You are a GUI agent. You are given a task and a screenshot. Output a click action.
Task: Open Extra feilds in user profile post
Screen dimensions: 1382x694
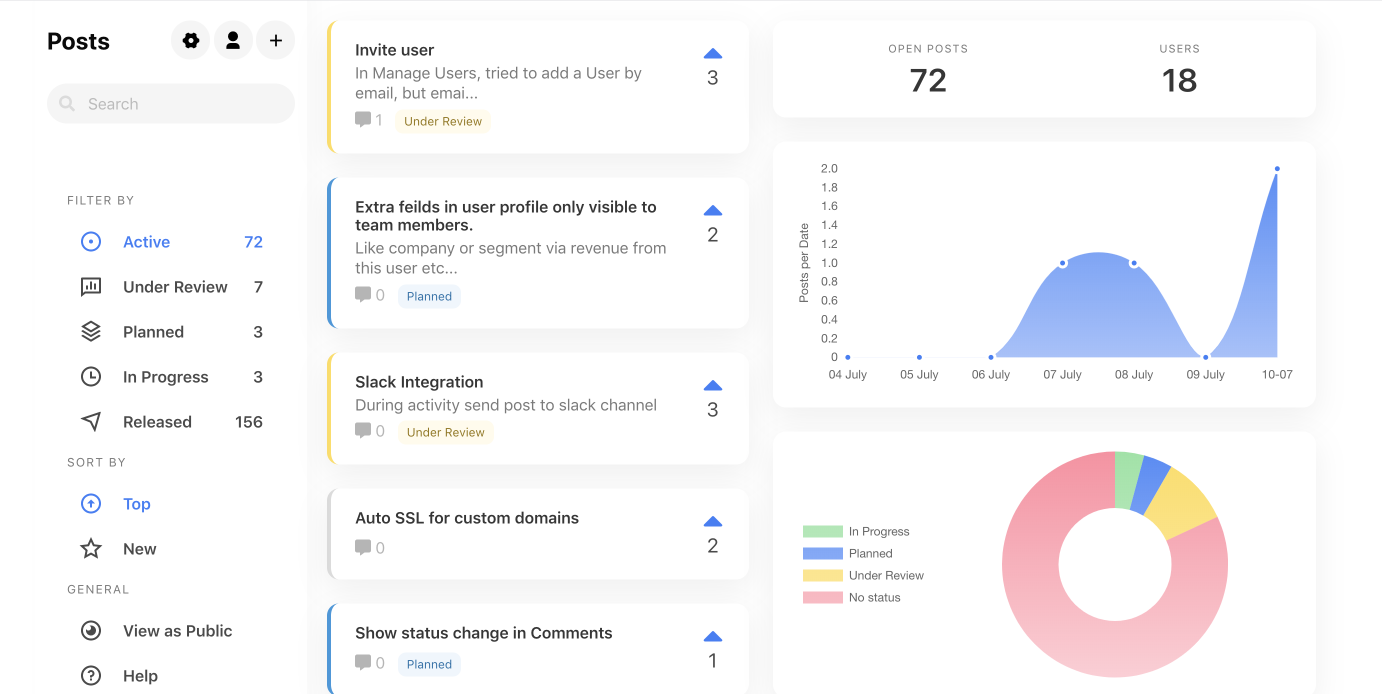tap(506, 216)
